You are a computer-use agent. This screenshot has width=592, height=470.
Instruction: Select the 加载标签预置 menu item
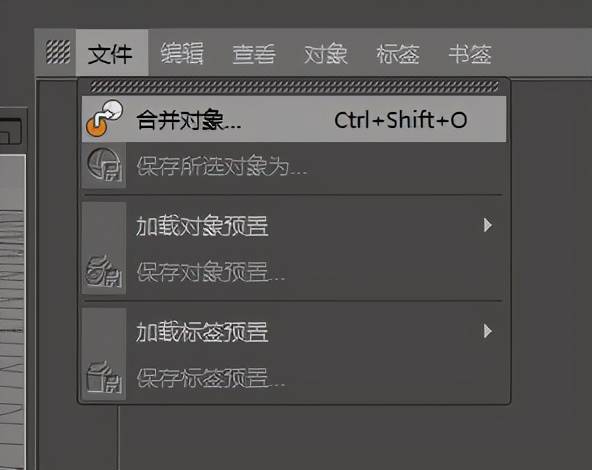(294, 331)
